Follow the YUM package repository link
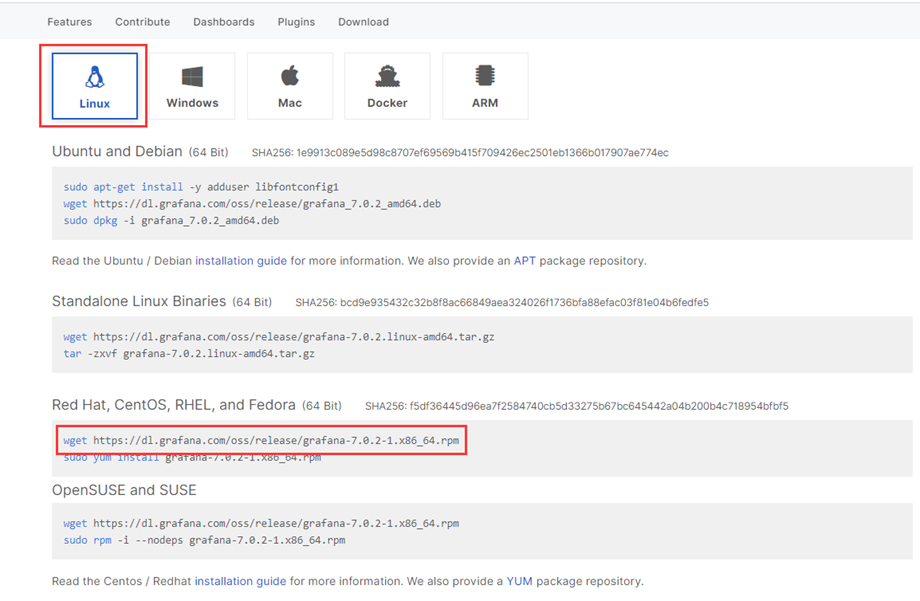The image size is (920, 601). pyautogui.click(x=519, y=581)
